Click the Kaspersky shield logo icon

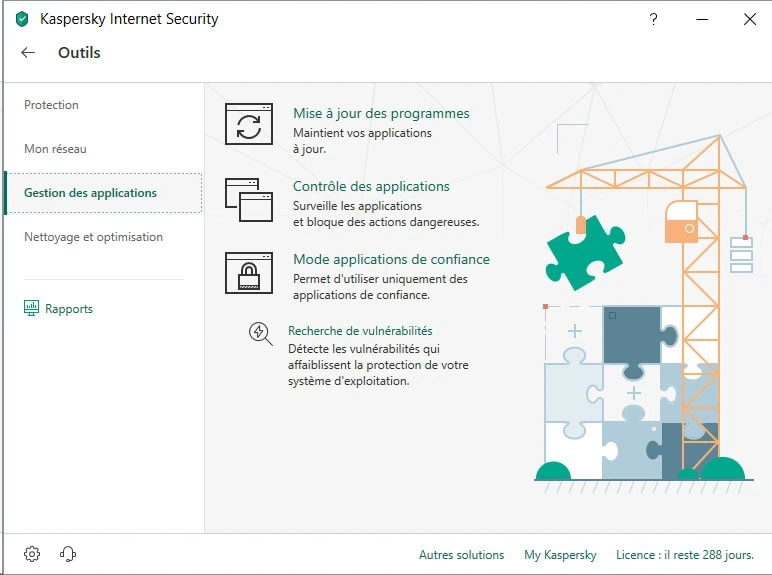point(22,19)
